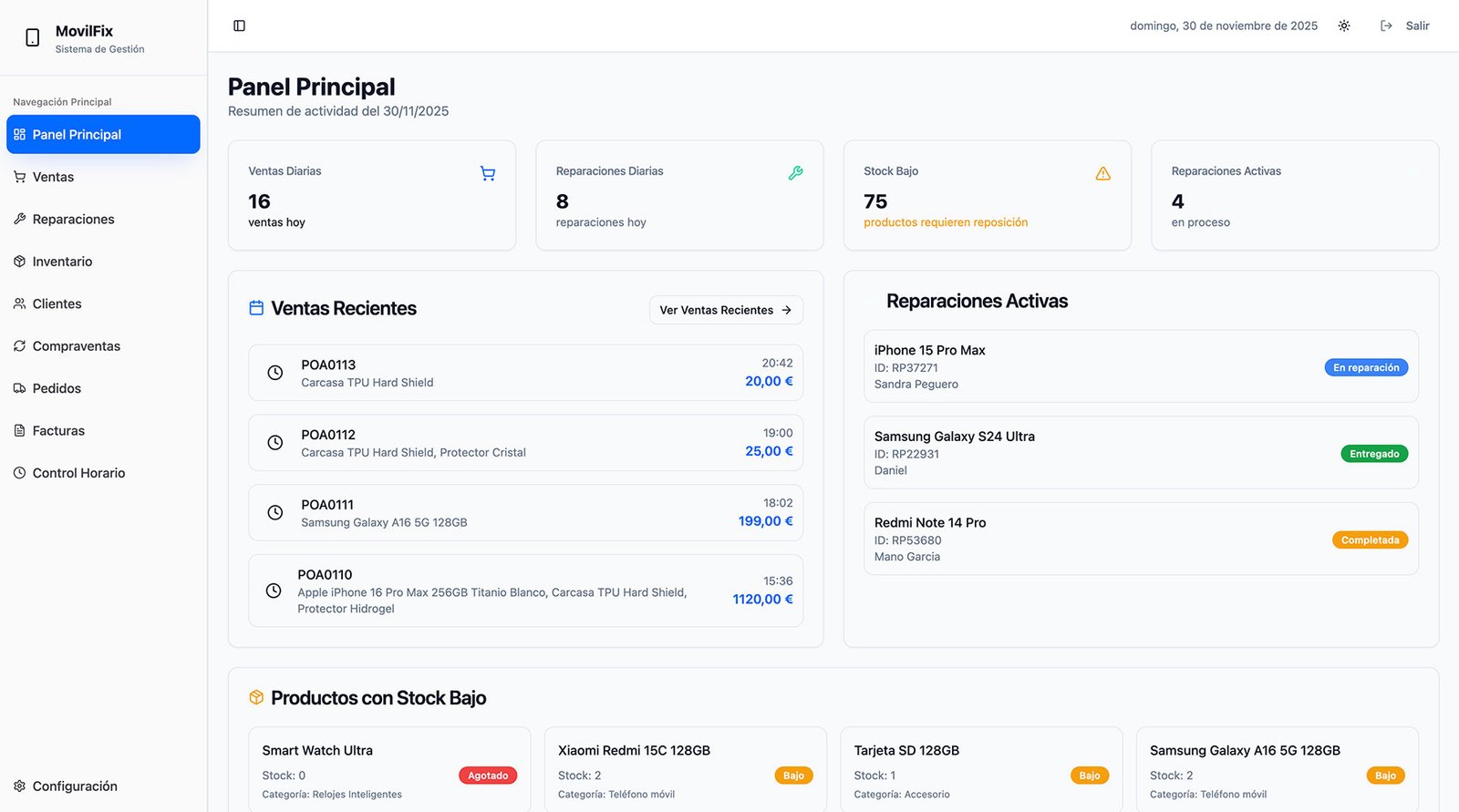Click the Entregado status badge

pyautogui.click(x=1373, y=454)
